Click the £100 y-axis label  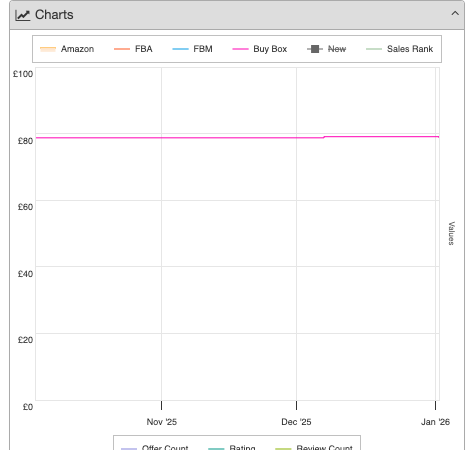coord(23,74)
